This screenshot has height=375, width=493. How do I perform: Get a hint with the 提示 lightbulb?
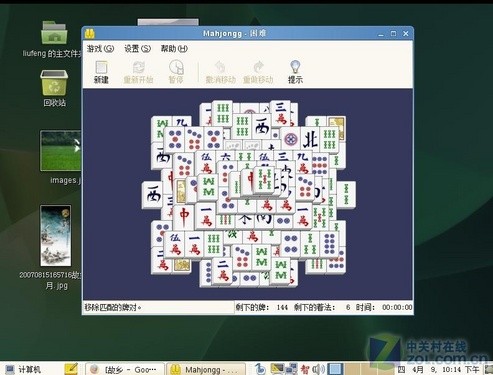pyautogui.click(x=295, y=72)
